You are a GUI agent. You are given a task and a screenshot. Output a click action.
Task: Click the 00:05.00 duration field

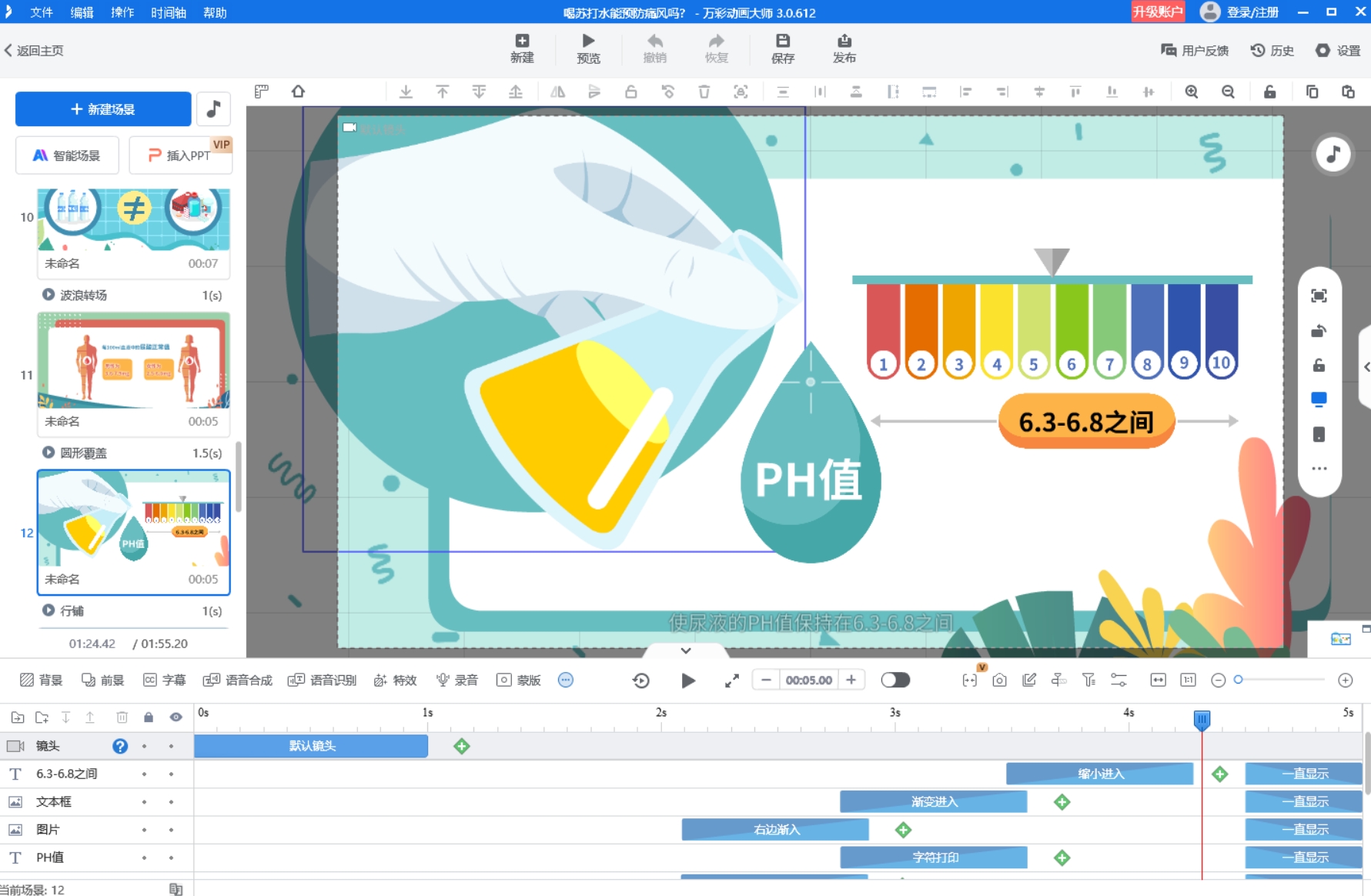pos(808,680)
